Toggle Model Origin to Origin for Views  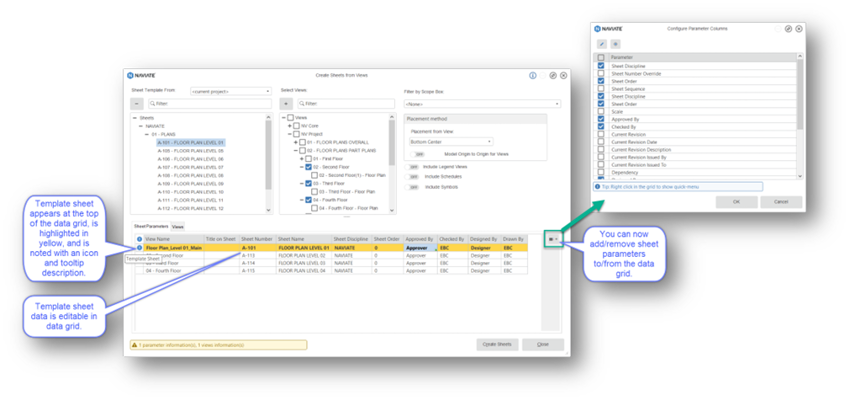point(417,154)
